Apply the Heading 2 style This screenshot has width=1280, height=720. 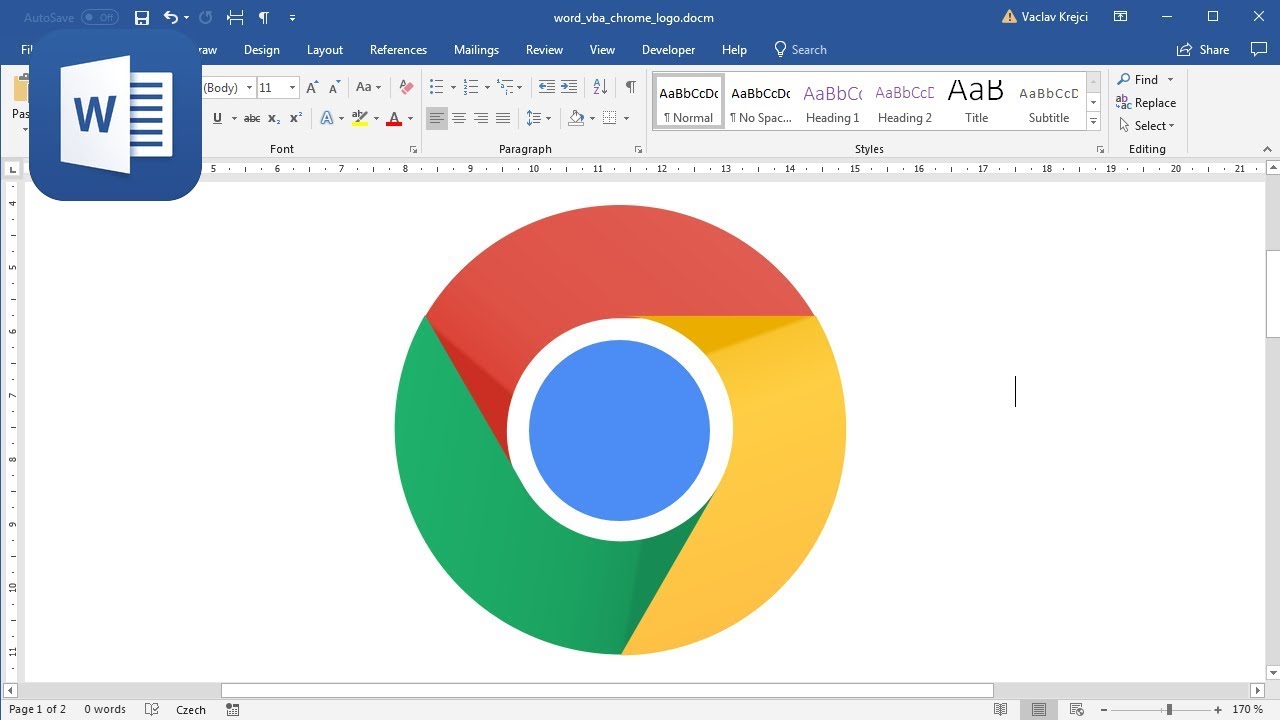pos(905,102)
